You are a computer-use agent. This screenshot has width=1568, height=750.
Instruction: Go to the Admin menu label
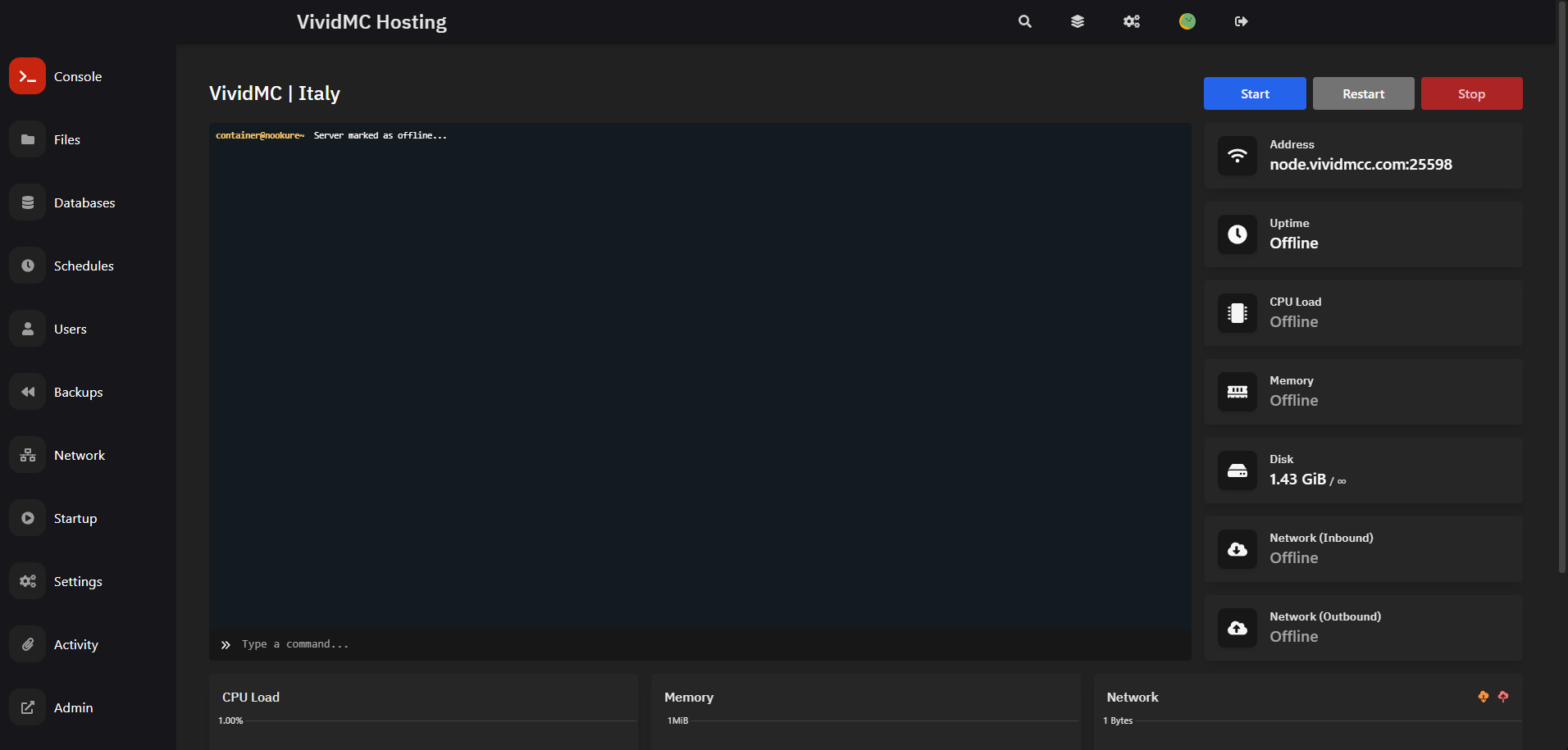click(74, 707)
